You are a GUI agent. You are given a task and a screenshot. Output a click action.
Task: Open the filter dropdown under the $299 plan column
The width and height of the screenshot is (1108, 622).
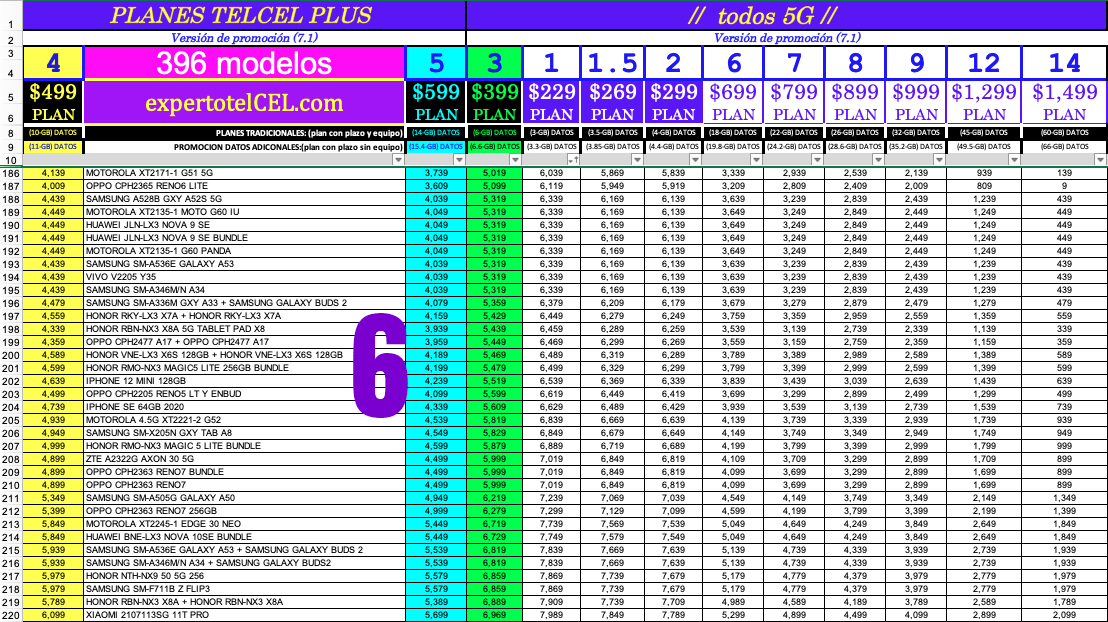coord(695,160)
